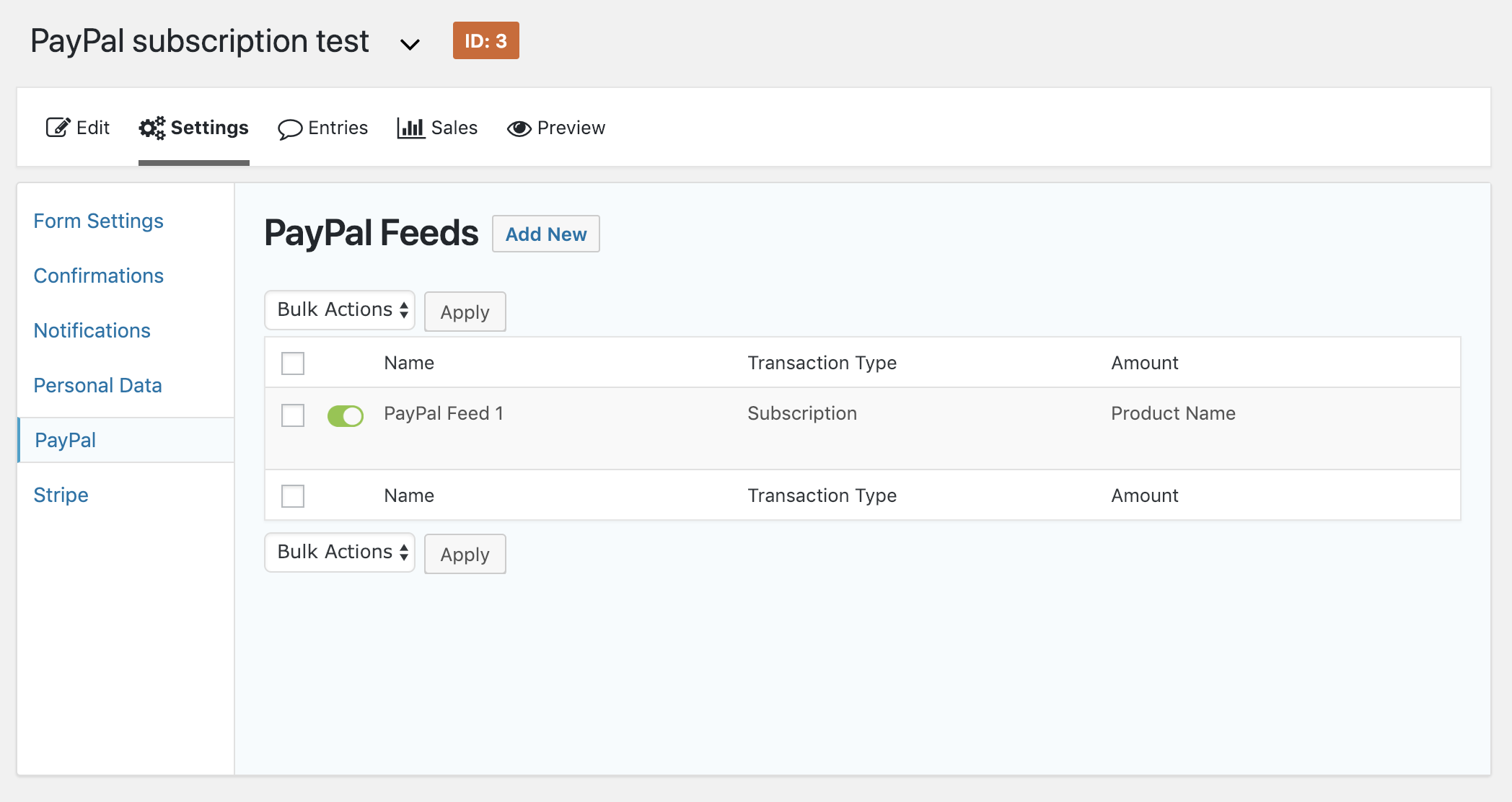Tick the select-all checkbox in table footer

pos(293,495)
